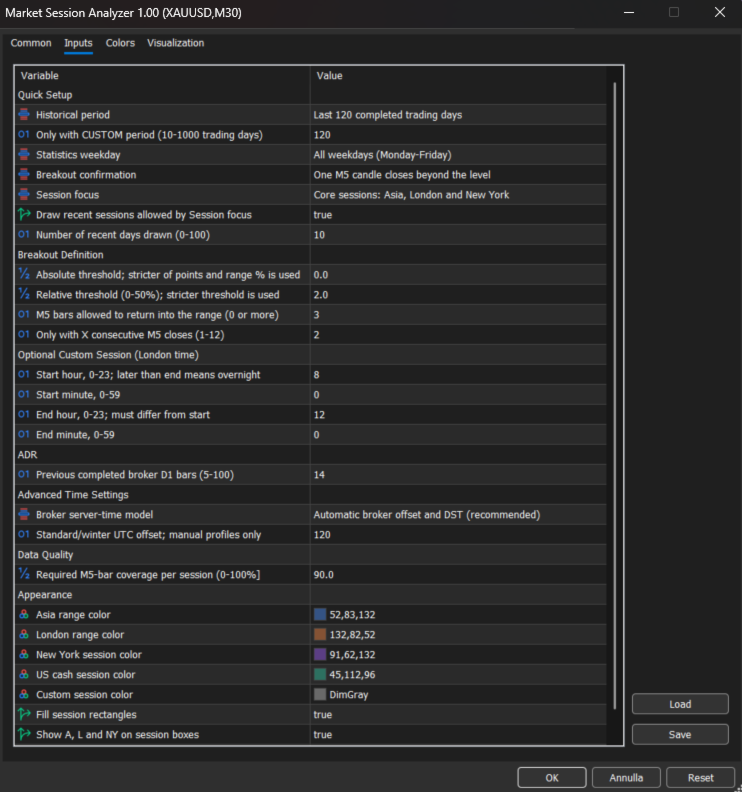Save current inputs to file

click(x=680, y=734)
